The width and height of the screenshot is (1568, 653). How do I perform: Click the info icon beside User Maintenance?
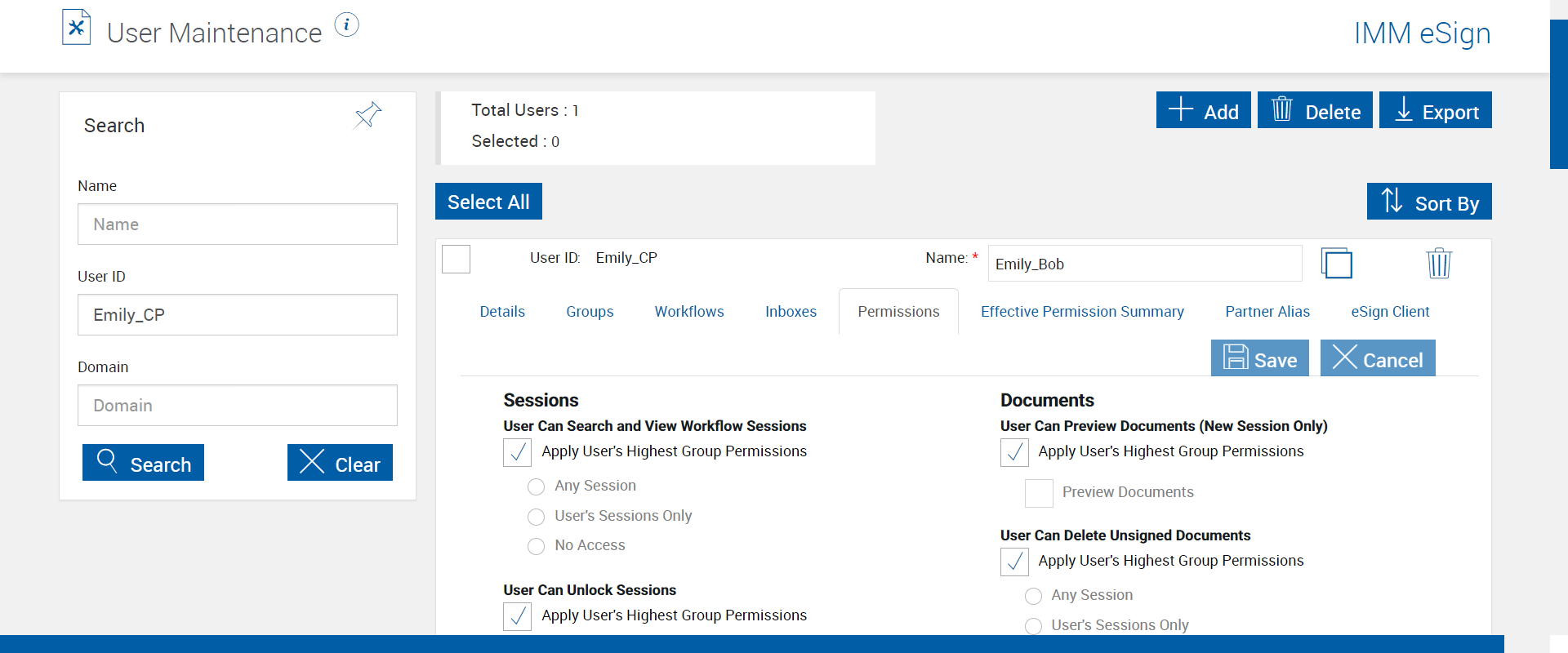click(x=347, y=25)
